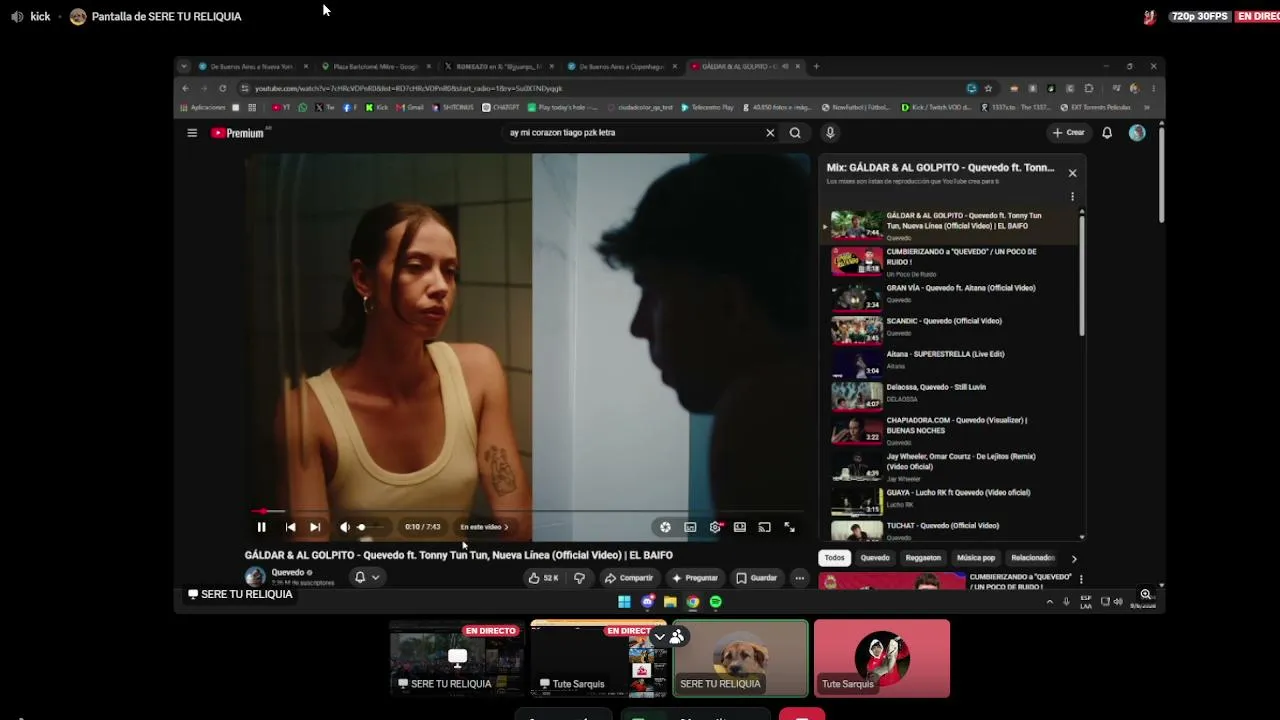The height and width of the screenshot is (720, 1280).
Task: Click the Crear button
Action: coord(1069,133)
